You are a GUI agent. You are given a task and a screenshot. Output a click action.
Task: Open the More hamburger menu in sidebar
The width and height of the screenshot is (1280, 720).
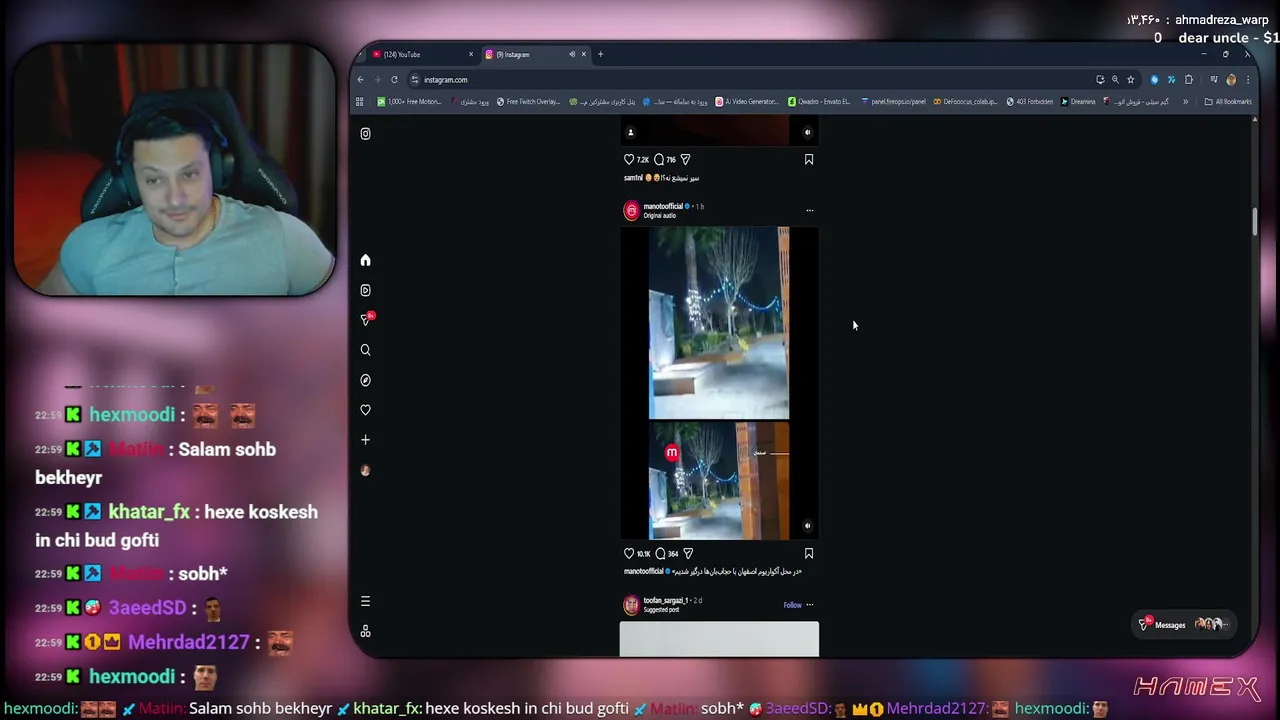(x=365, y=601)
